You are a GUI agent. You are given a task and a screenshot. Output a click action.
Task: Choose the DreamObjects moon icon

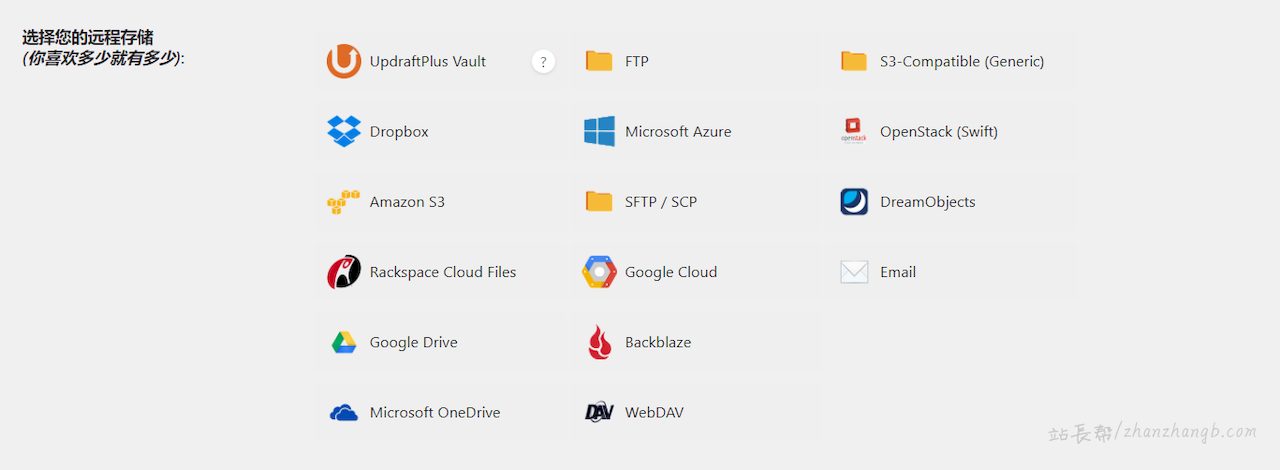(x=854, y=202)
